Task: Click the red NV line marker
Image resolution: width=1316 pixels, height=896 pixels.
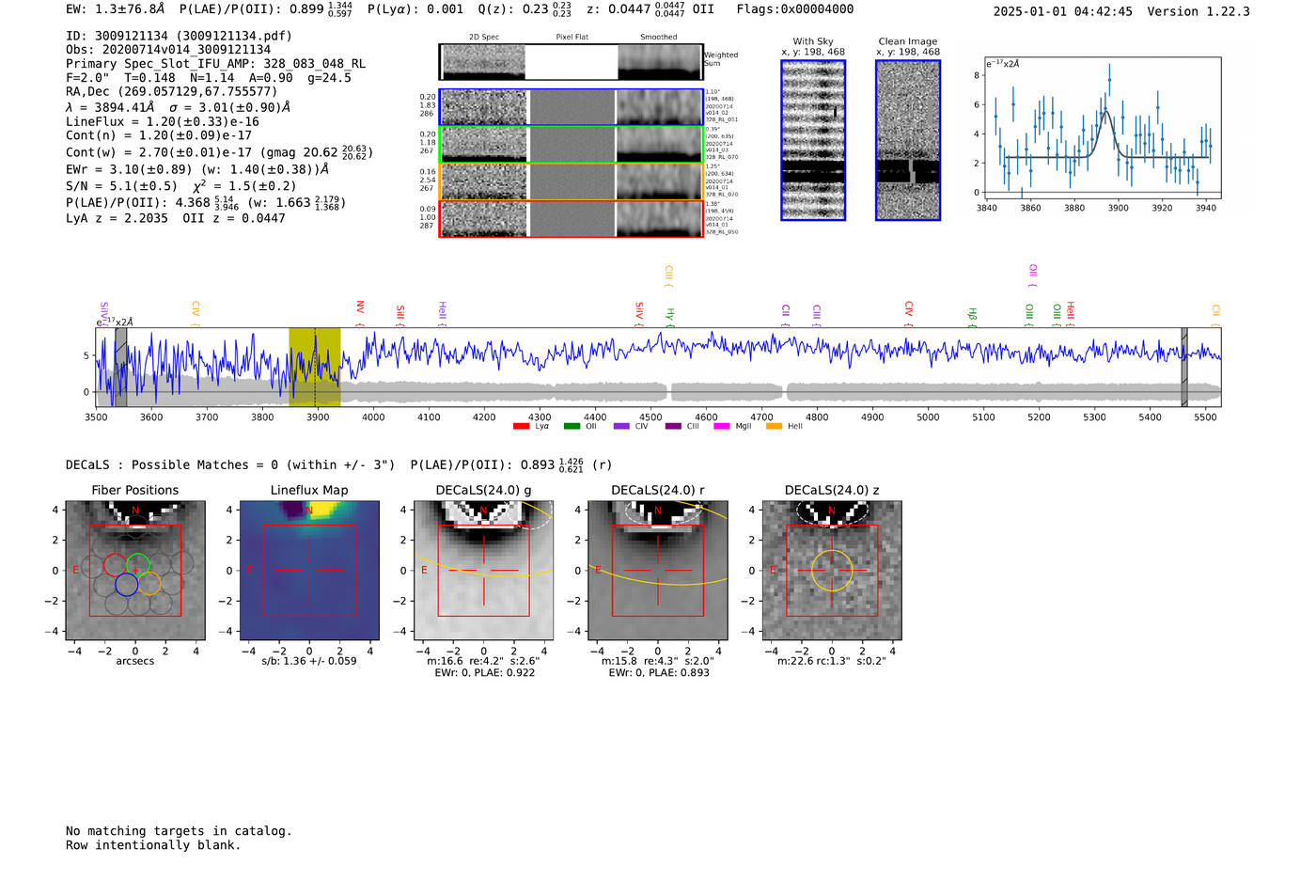Action: point(360,312)
